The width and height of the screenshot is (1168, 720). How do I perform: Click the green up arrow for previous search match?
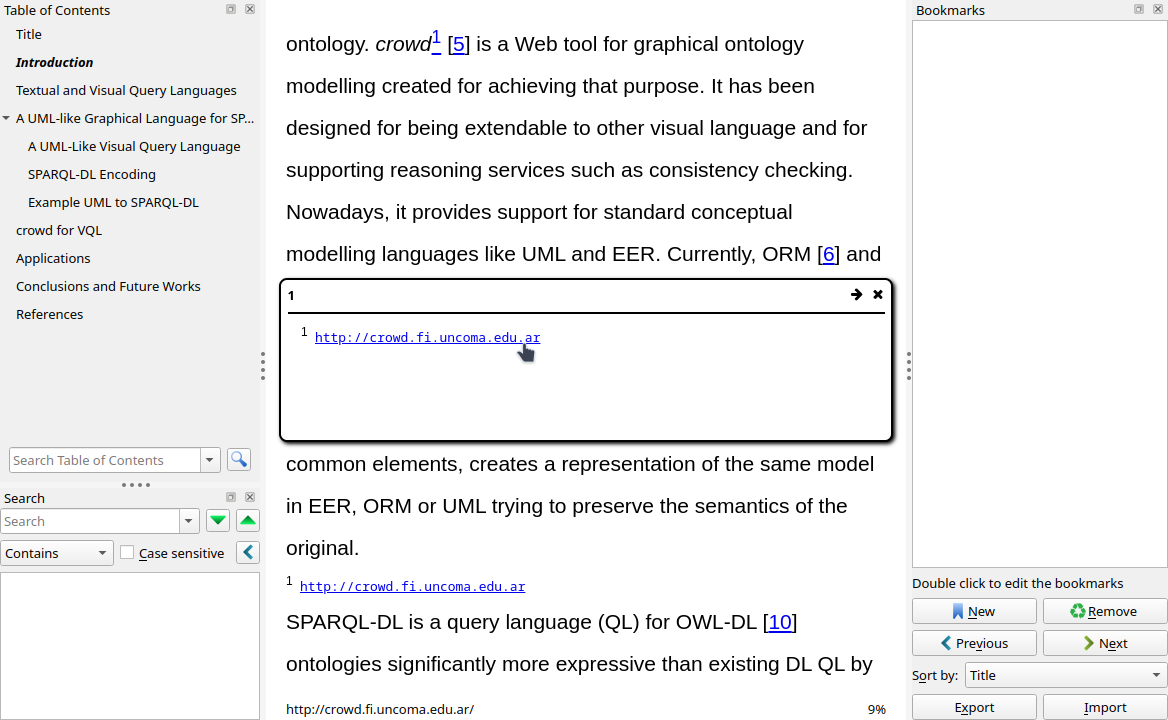pyautogui.click(x=247, y=520)
